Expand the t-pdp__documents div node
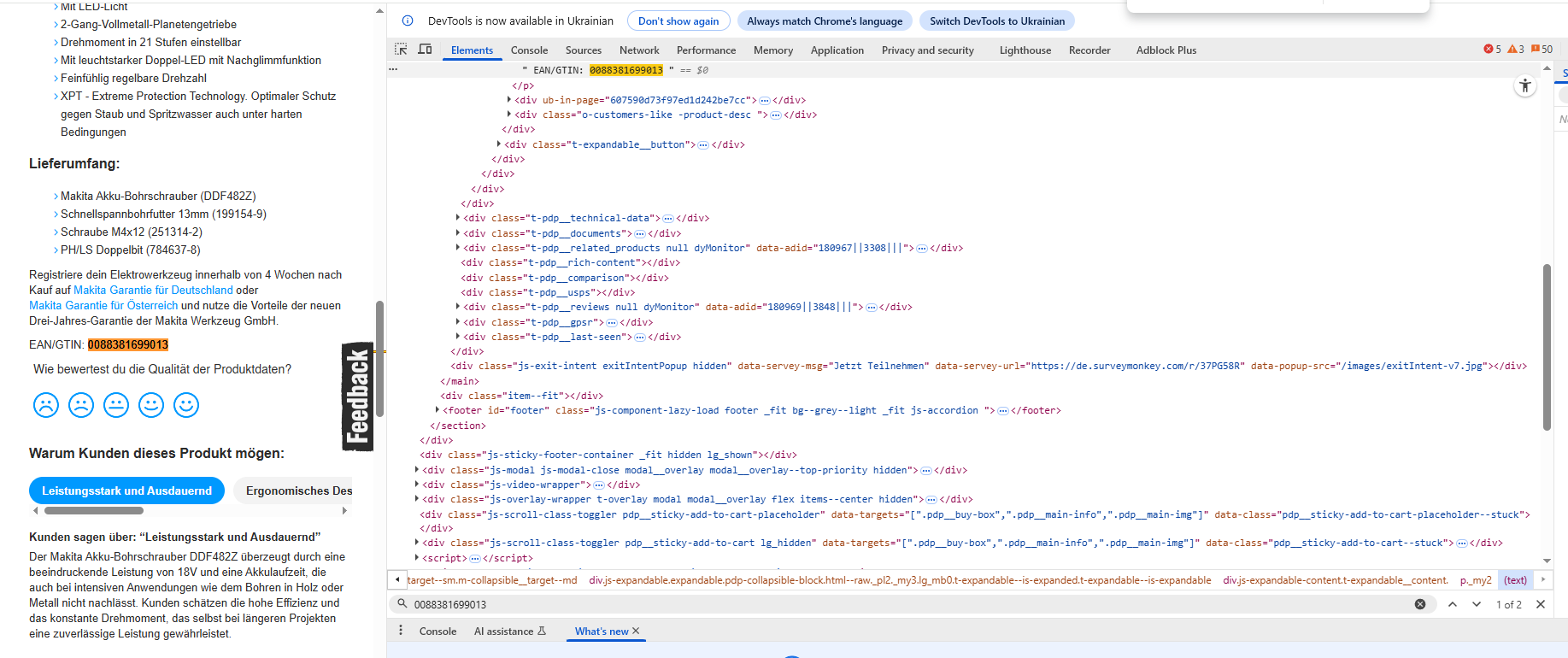The height and width of the screenshot is (658, 1568). click(x=458, y=233)
